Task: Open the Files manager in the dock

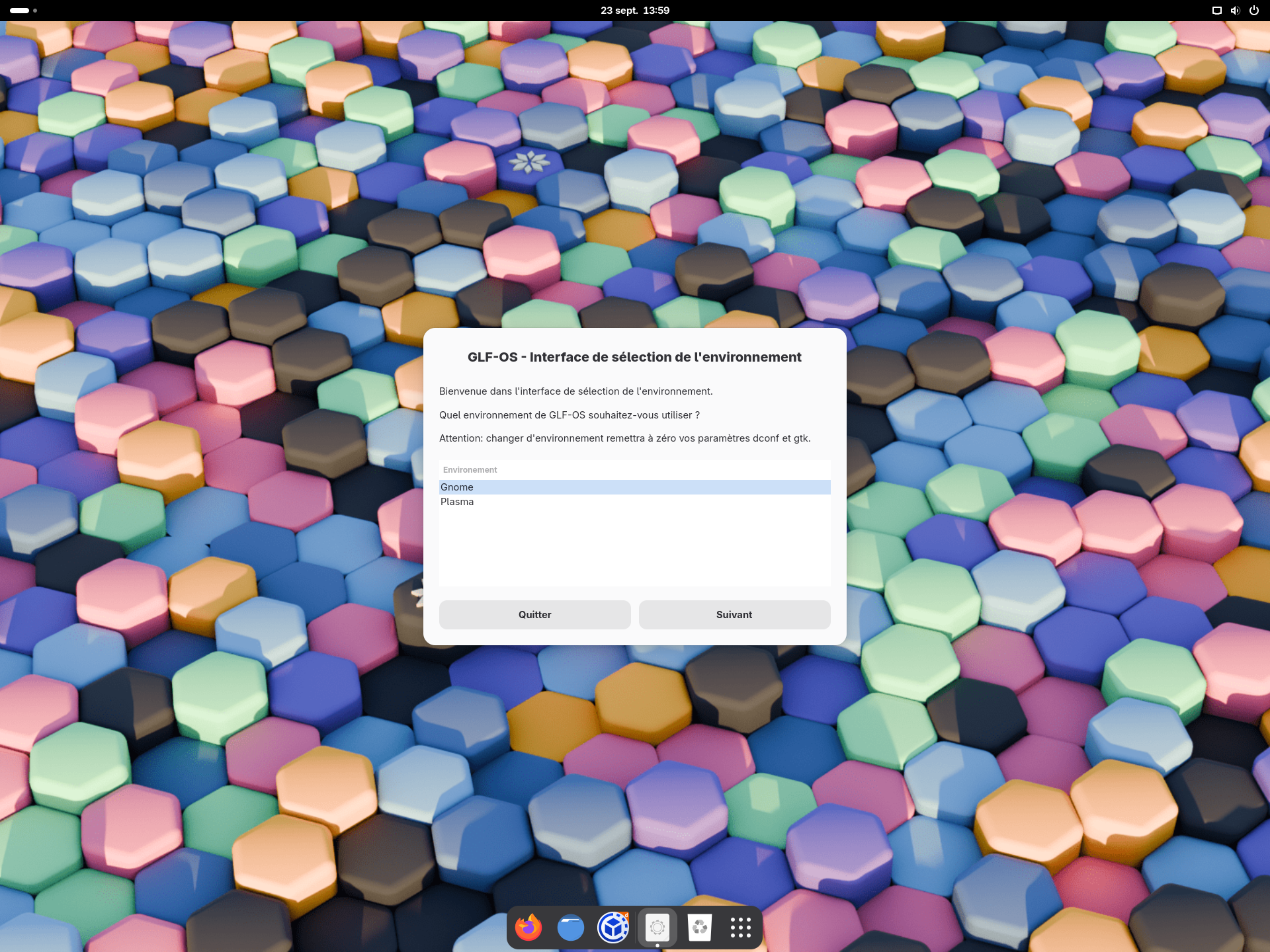Action: [x=571, y=928]
